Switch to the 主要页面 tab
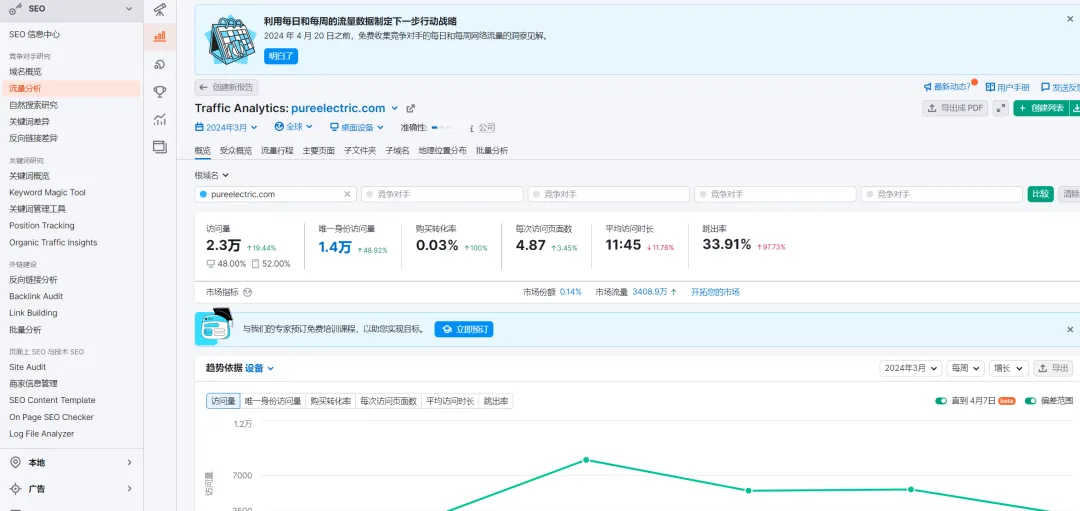 [318, 151]
